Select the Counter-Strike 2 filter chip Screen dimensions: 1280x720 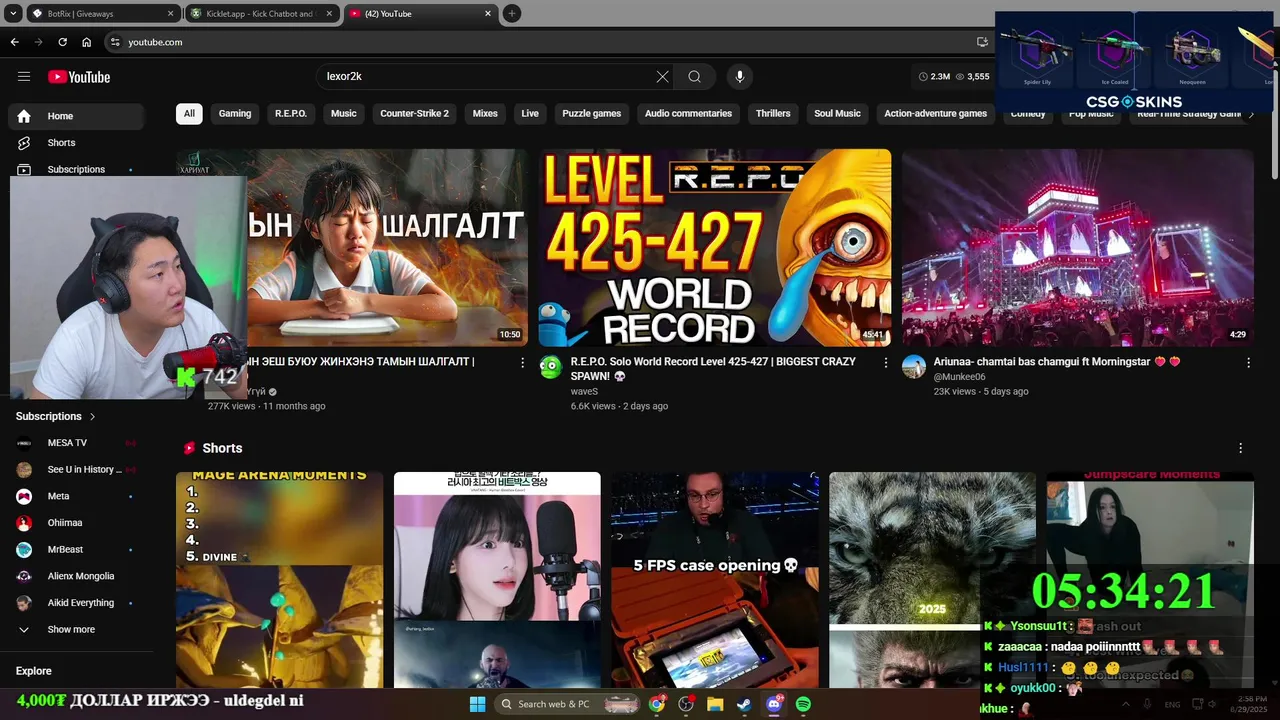(x=414, y=113)
